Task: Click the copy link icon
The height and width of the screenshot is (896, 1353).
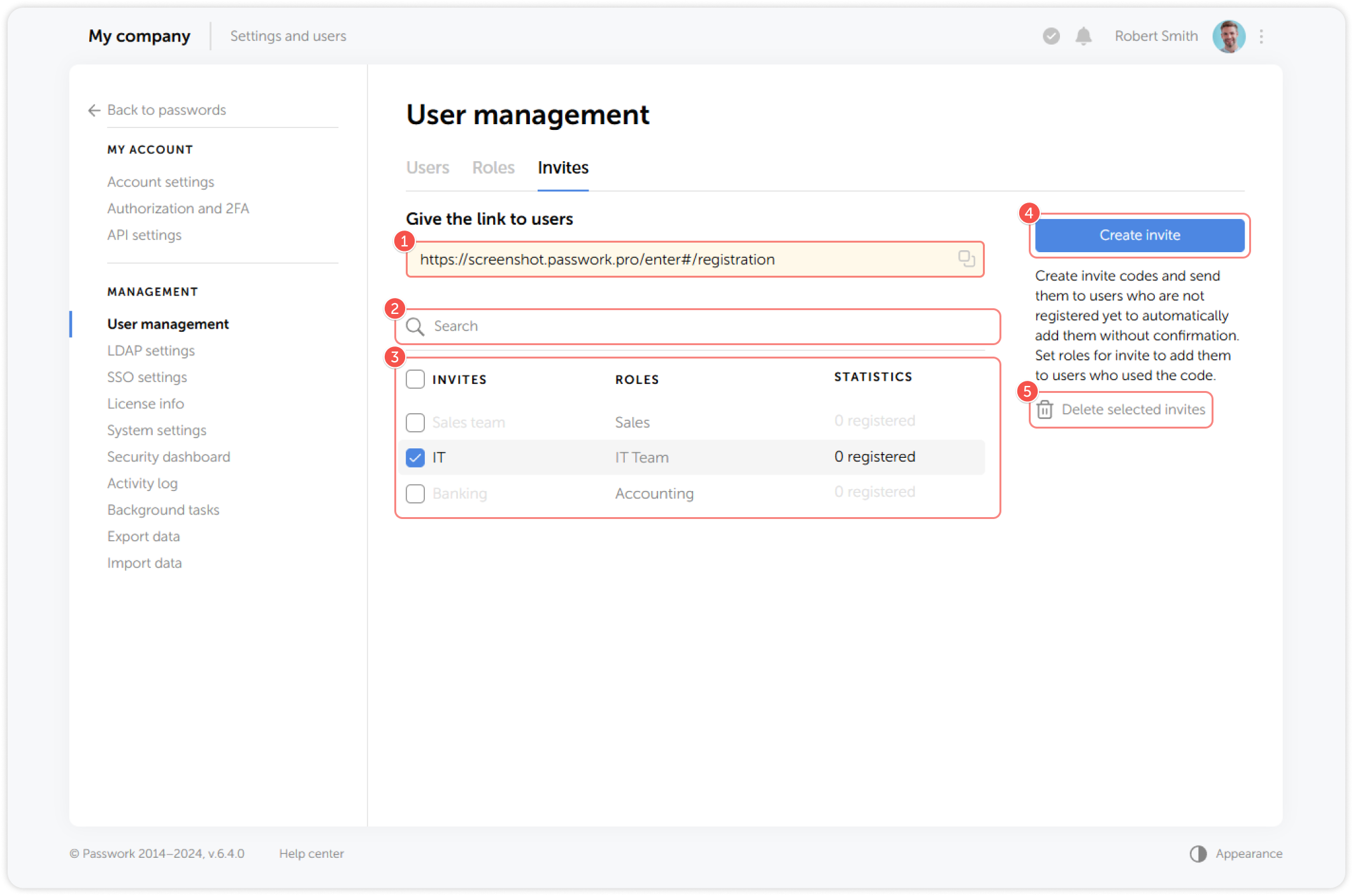Action: click(x=966, y=259)
